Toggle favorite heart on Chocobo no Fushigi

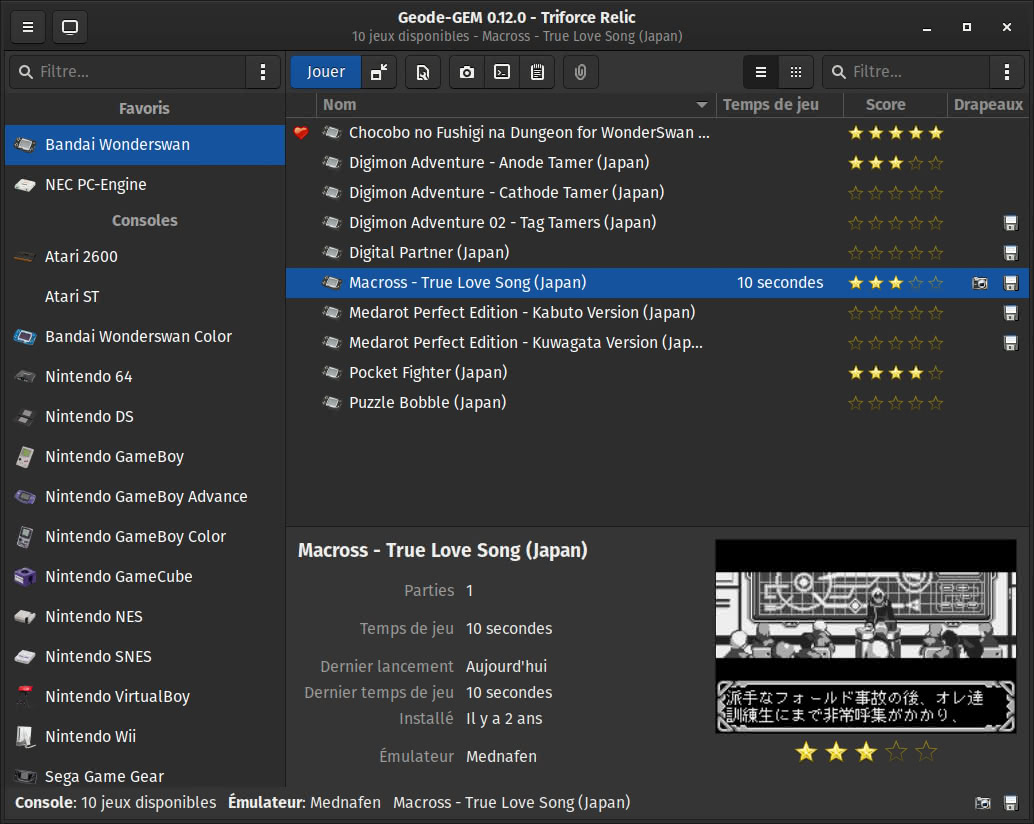pos(301,133)
